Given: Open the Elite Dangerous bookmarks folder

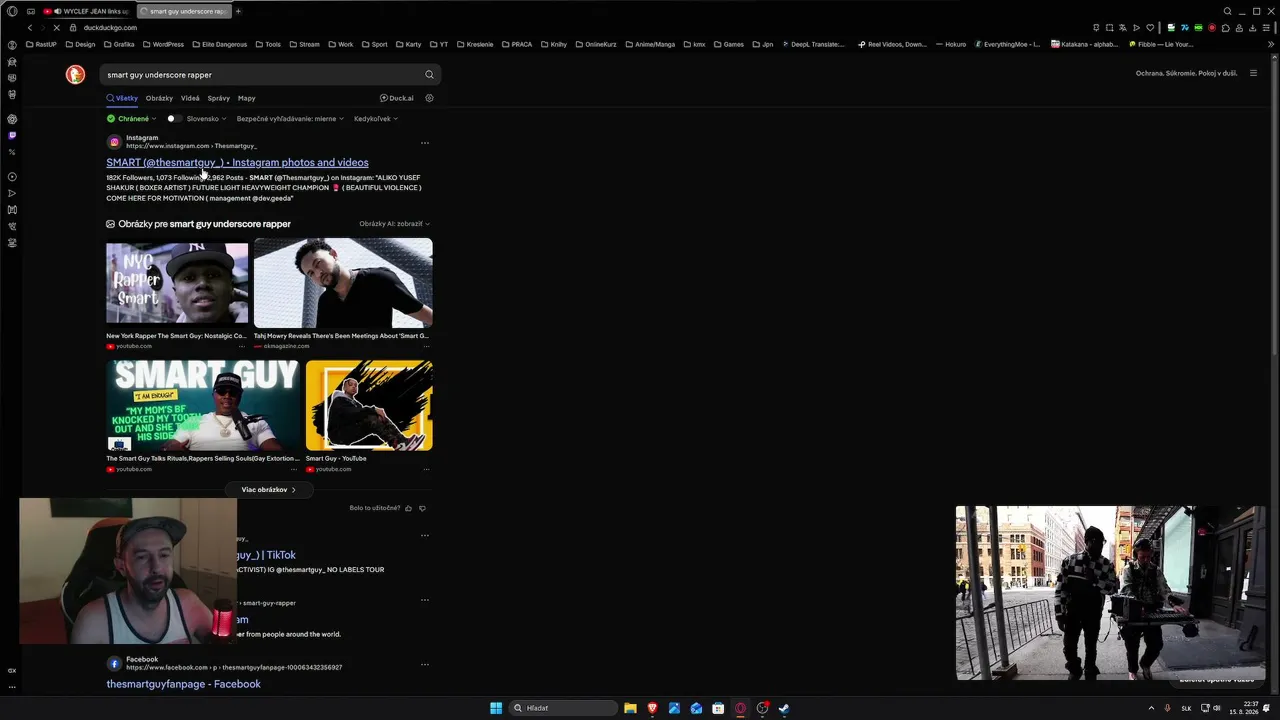Looking at the screenshot, I should point(221,44).
